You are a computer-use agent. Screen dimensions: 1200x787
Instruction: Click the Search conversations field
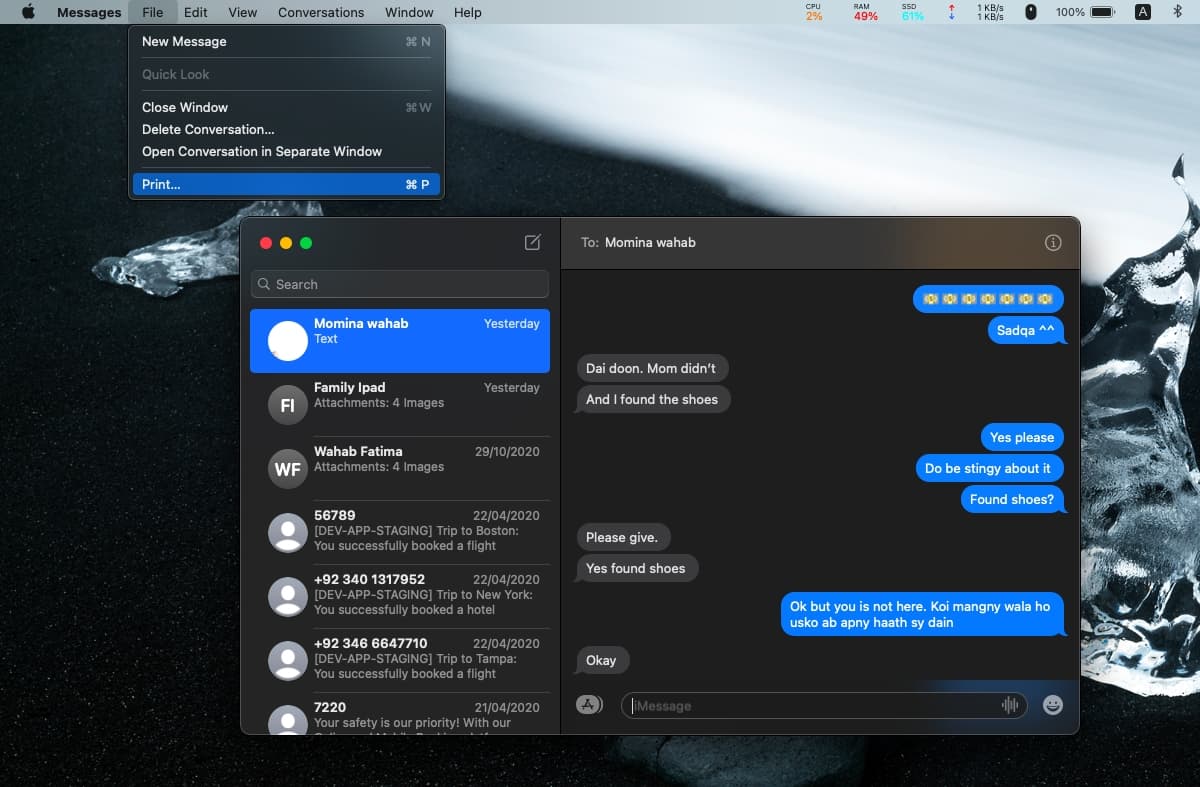(x=400, y=284)
